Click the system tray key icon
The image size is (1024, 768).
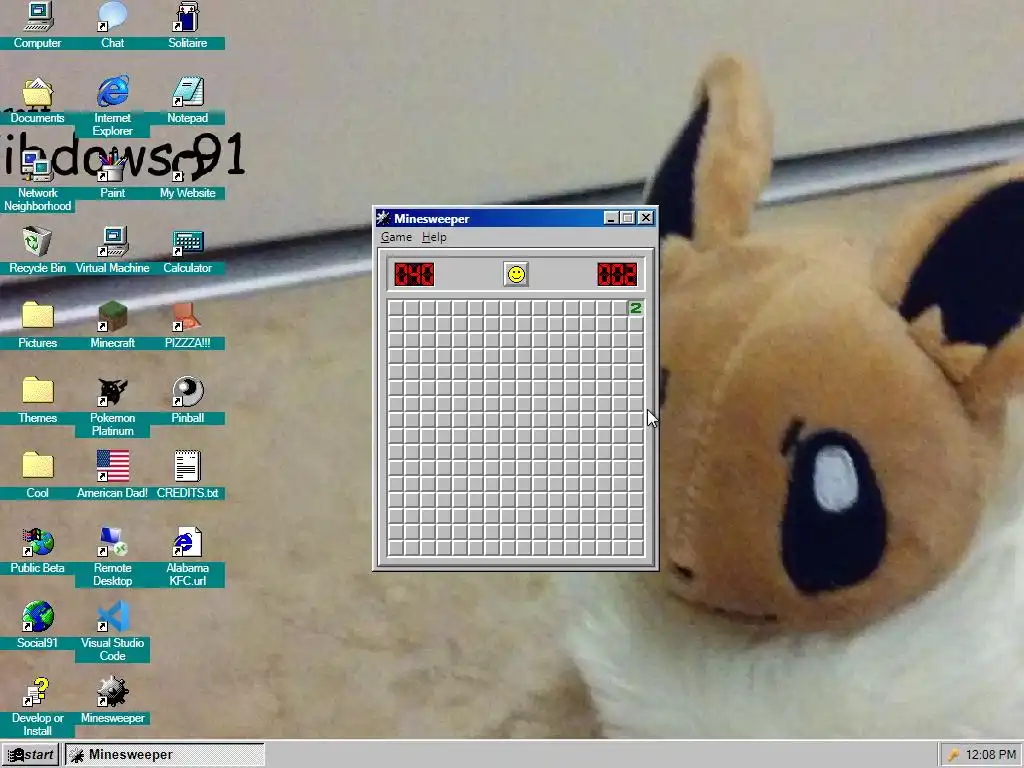pyautogui.click(x=953, y=755)
